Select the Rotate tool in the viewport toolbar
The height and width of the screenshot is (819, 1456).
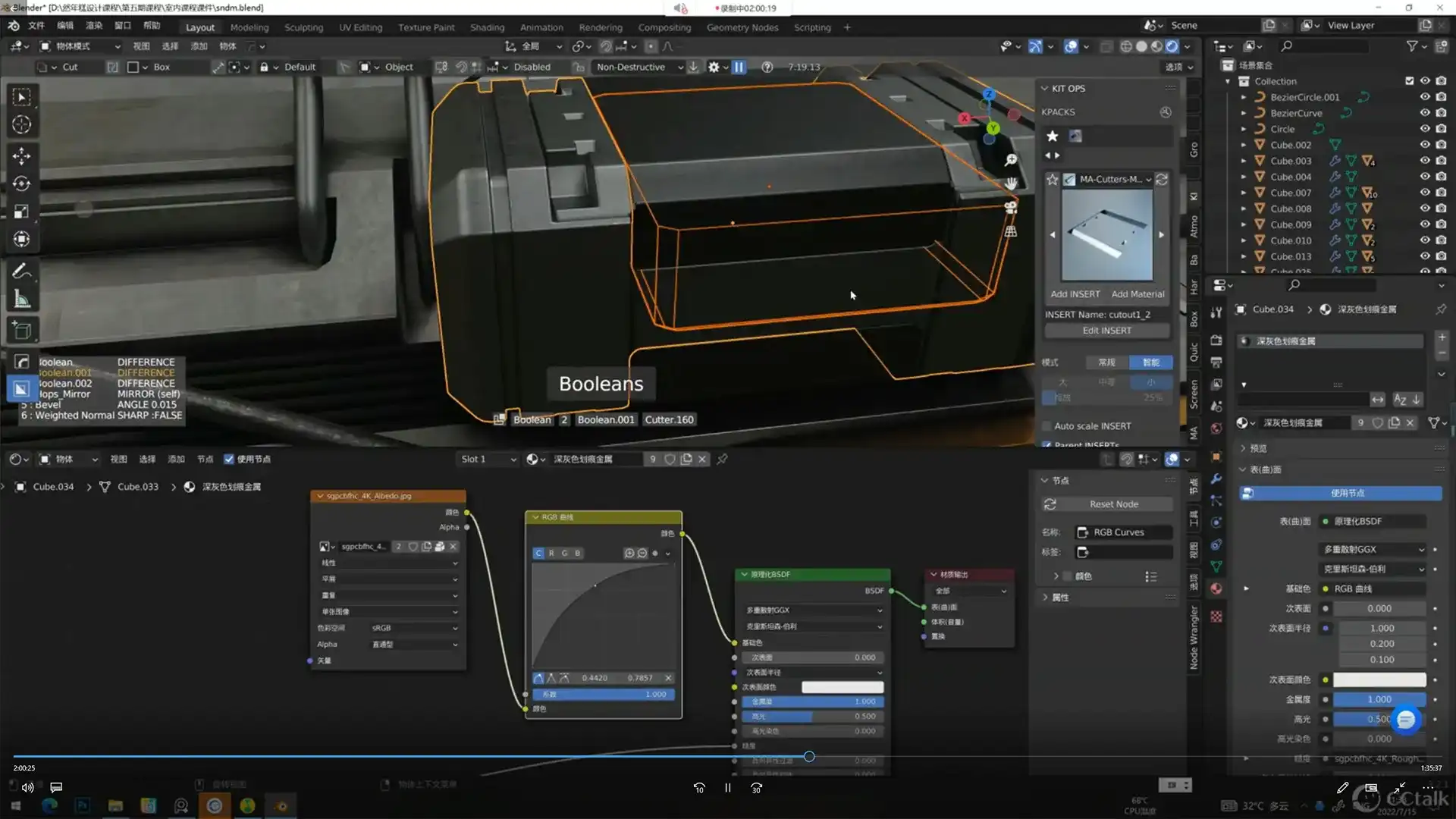21,184
